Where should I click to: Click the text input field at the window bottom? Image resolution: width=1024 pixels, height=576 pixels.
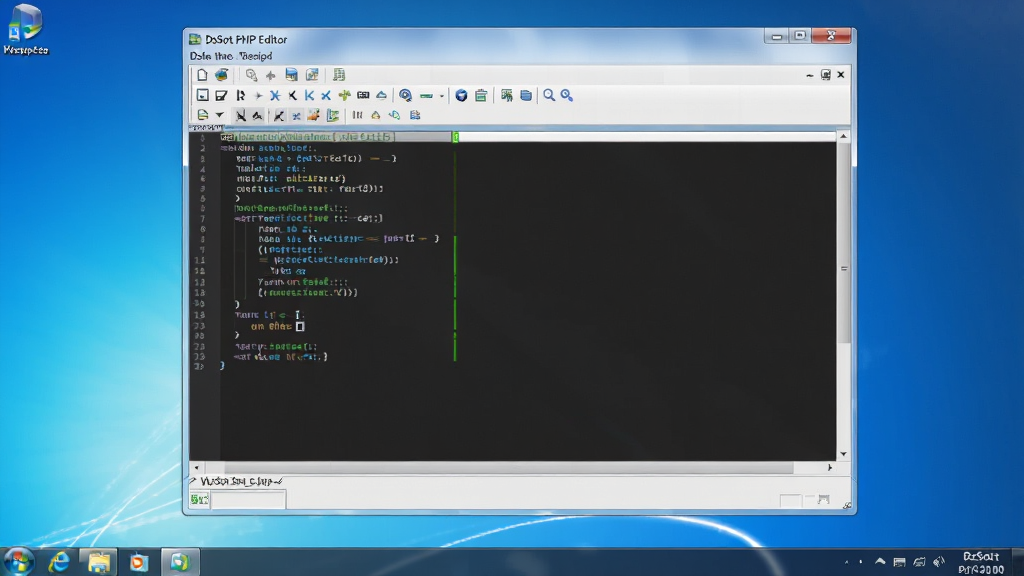pos(248,500)
